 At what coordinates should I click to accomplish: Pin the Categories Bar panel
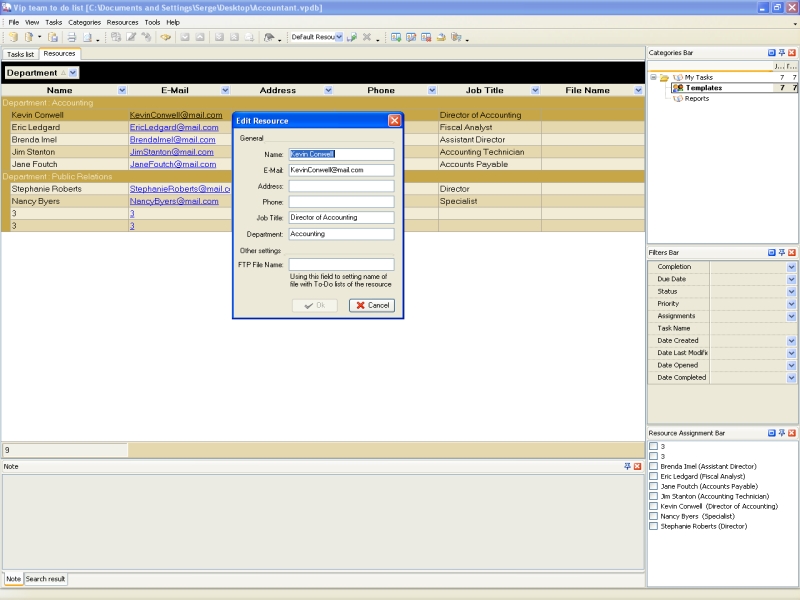(782, 53)
